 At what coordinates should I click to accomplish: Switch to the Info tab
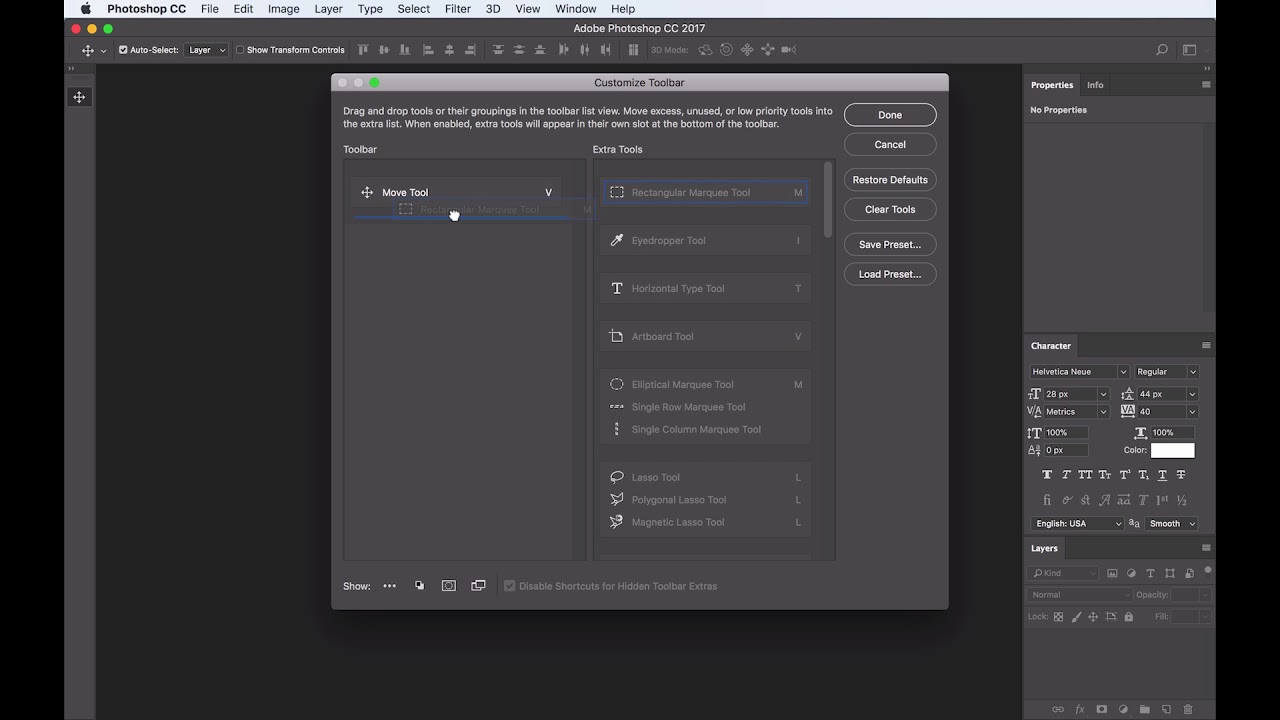[x=1095, y=85]
